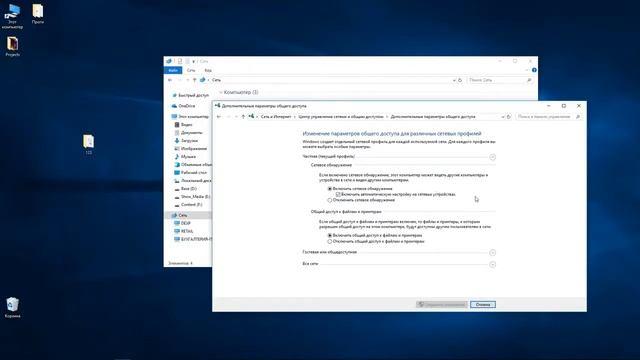Image resolution: width=640 pixels, height=360 pixels.
Task: Open the Вид ribbon tab in Explorer
Action: coord(208,70)
